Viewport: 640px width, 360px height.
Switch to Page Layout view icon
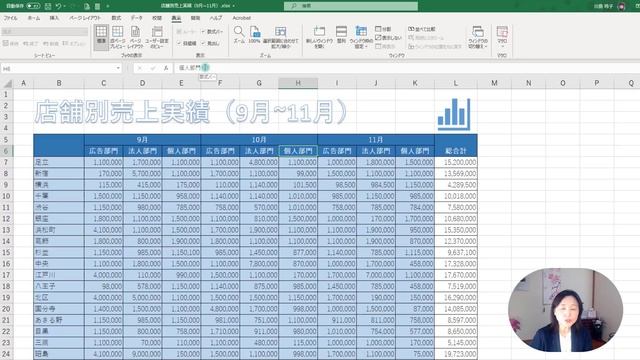[135, 37]
